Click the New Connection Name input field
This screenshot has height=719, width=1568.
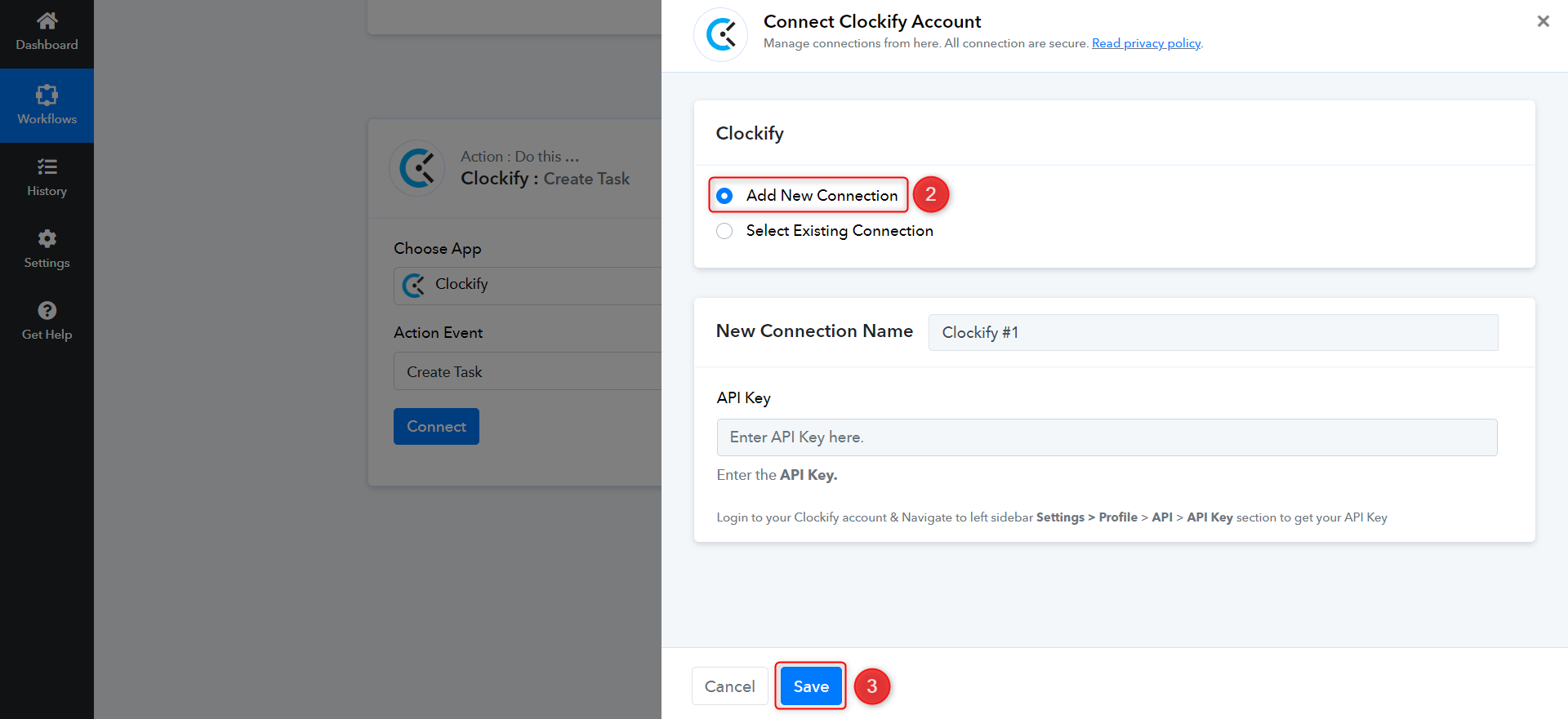1213,332
